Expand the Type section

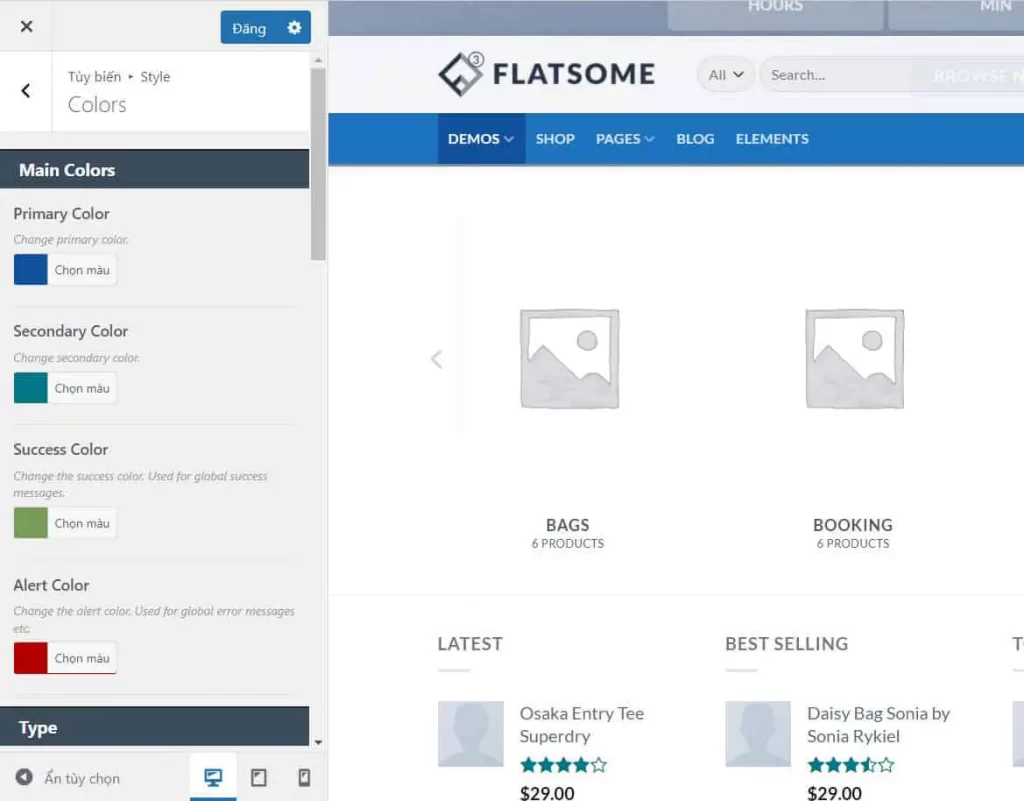155,728
